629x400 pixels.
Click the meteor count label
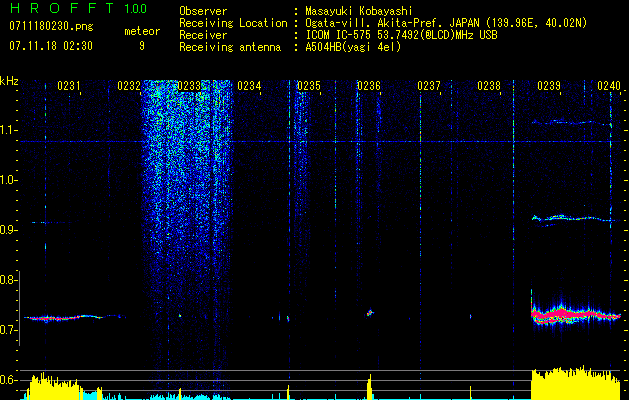[142, 31]
